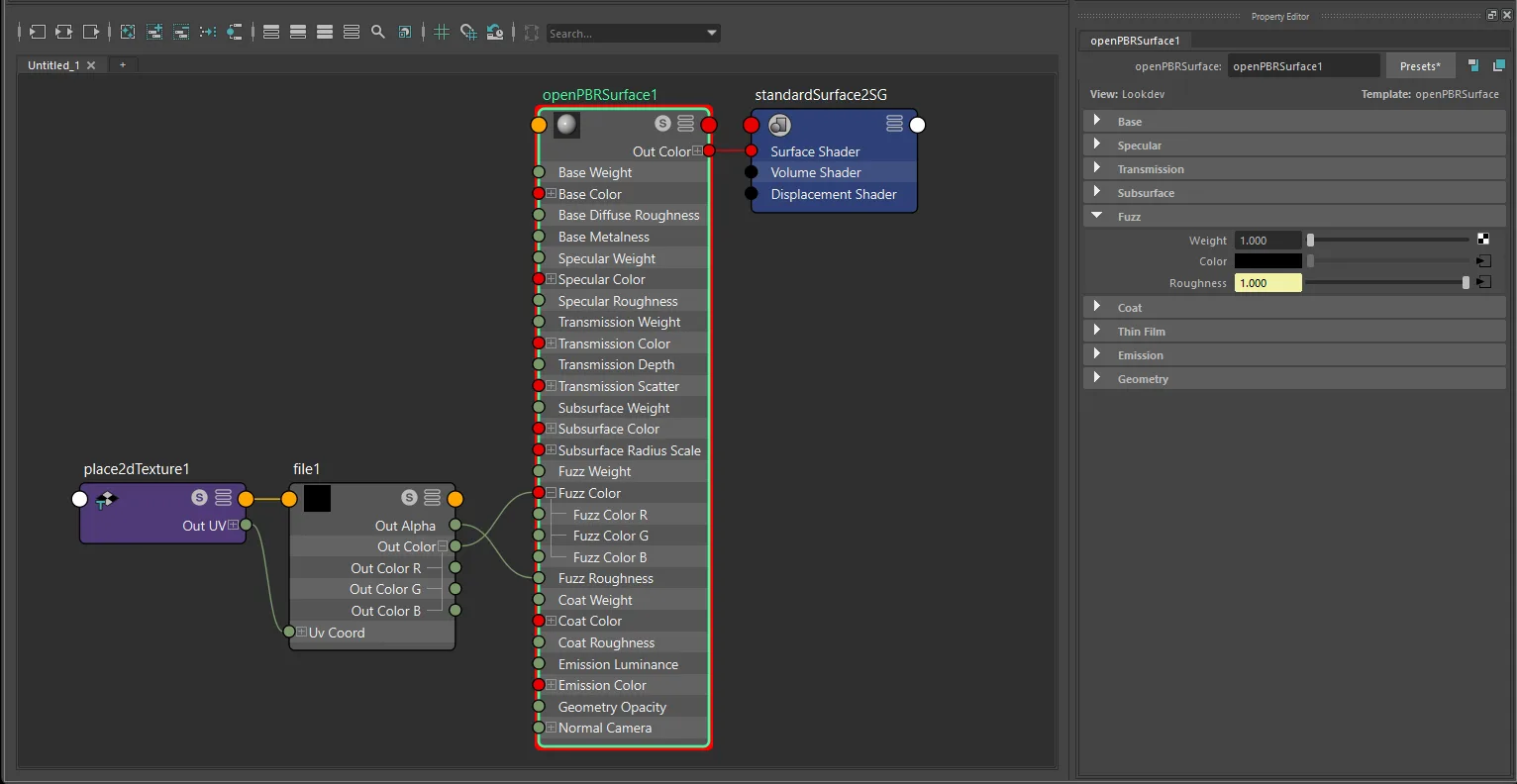Click the magnifier attribute filter icon
The image size is (1517, 784).
[378, 33]
